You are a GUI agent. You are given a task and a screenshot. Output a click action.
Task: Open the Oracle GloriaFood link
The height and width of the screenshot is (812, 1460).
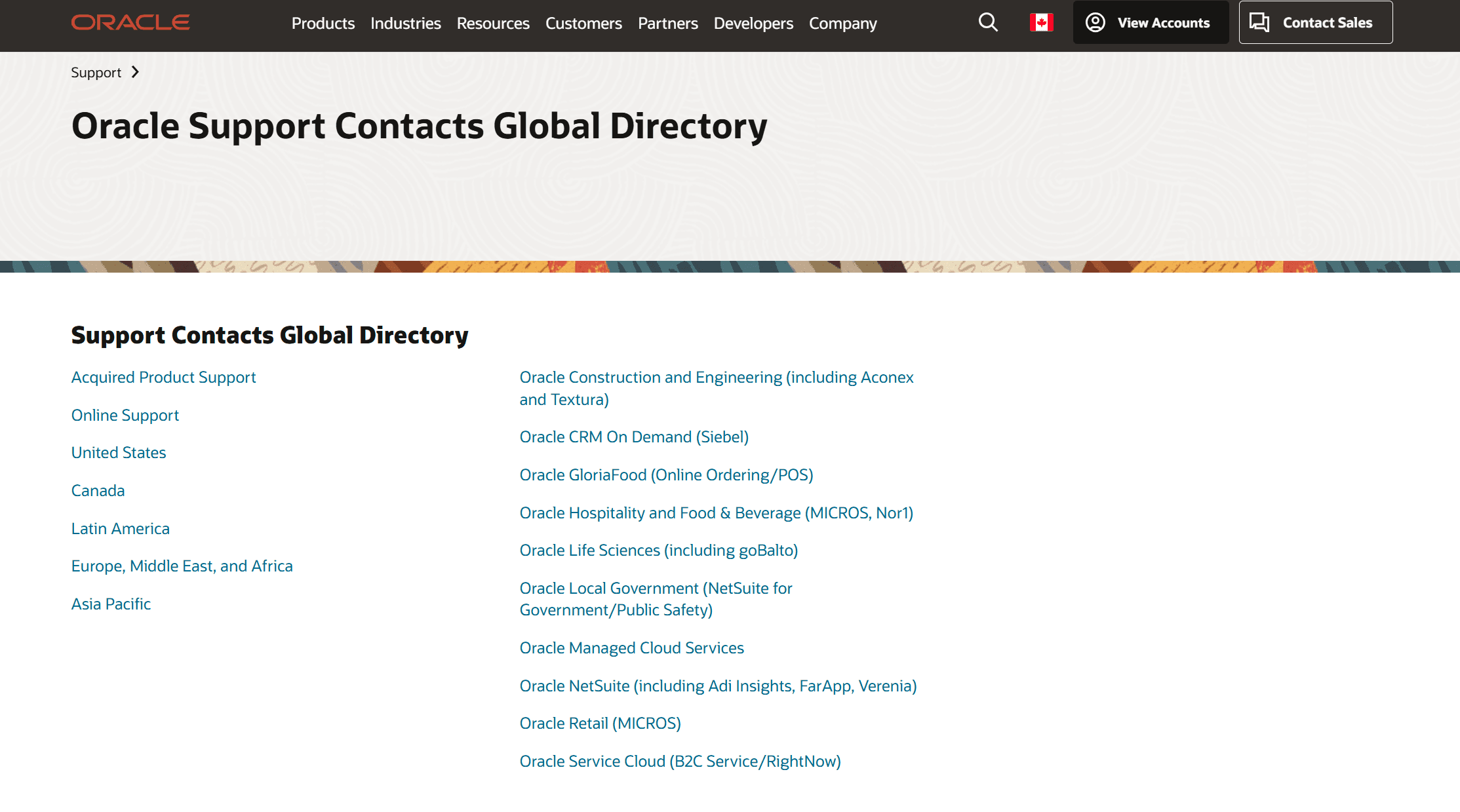pos(666,475)
